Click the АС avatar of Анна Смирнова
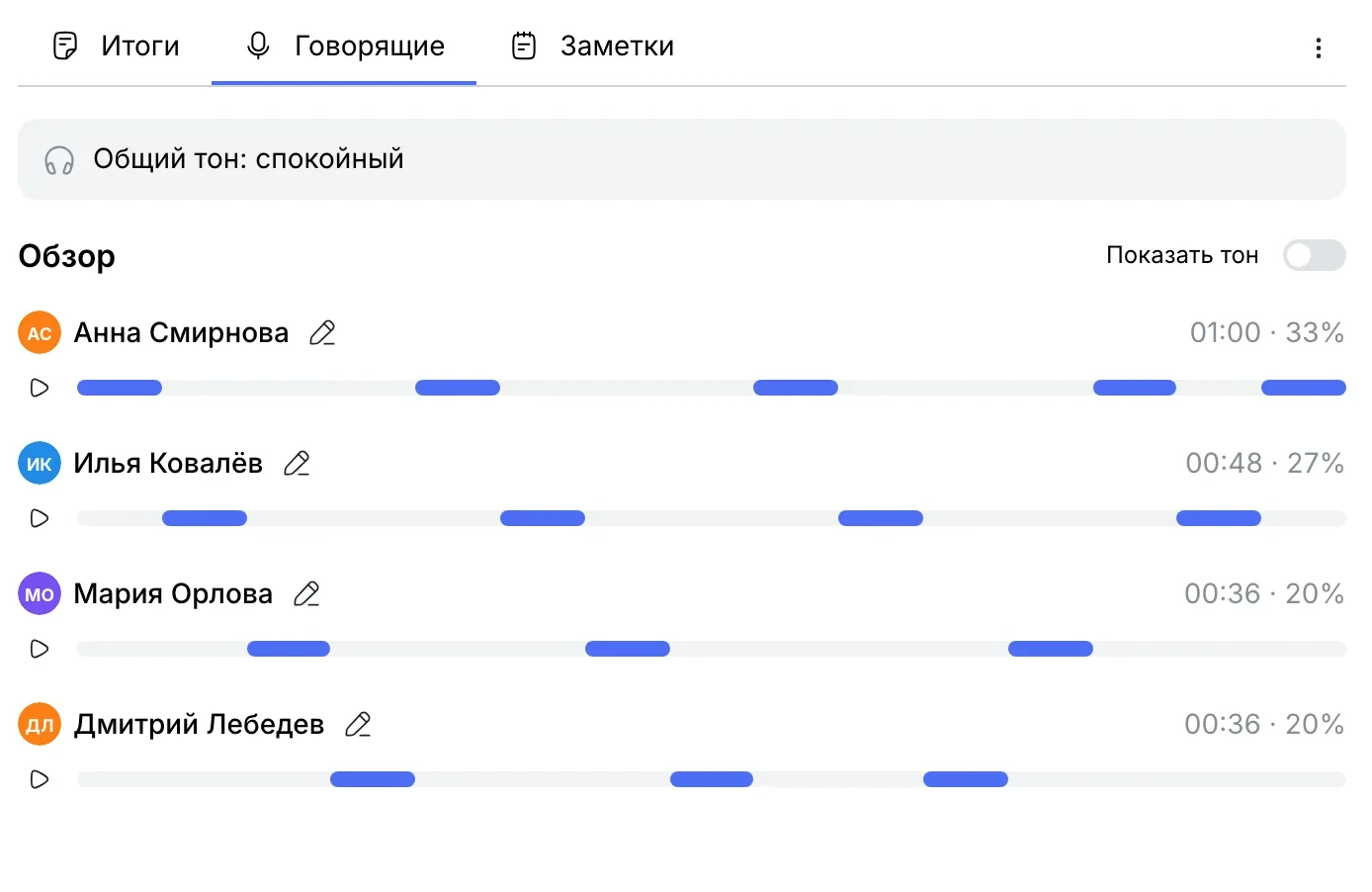1372x892 pixels. tap(40, 333)
